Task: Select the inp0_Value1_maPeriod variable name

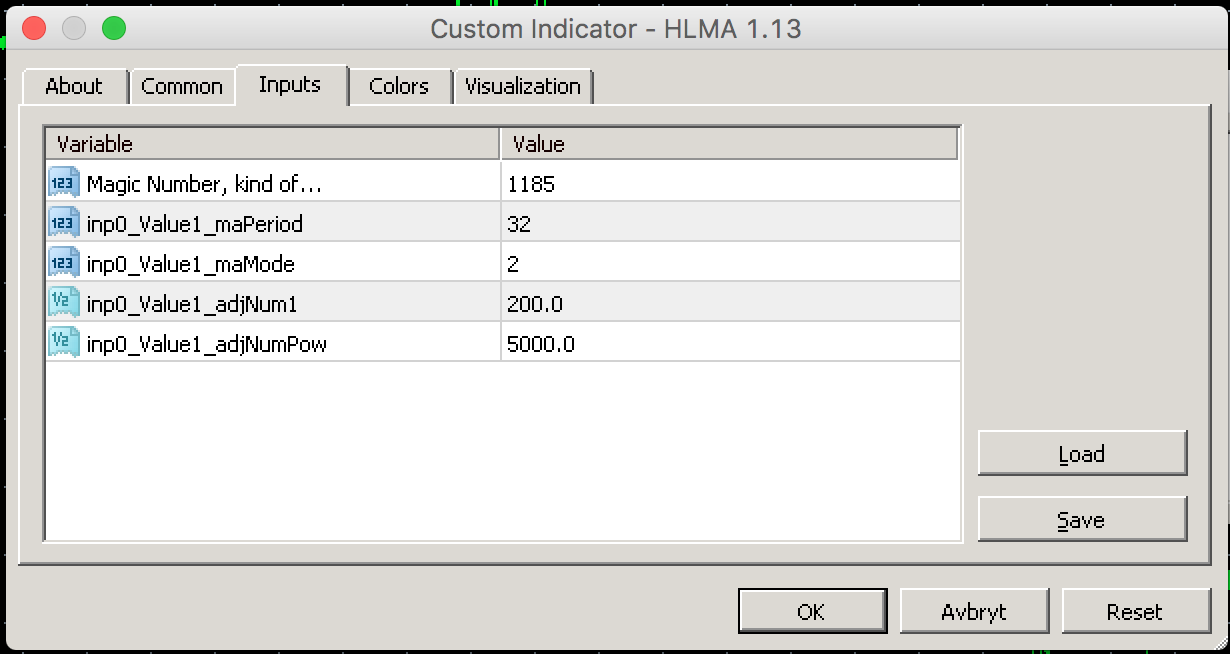Action: (x=195, y=224)
